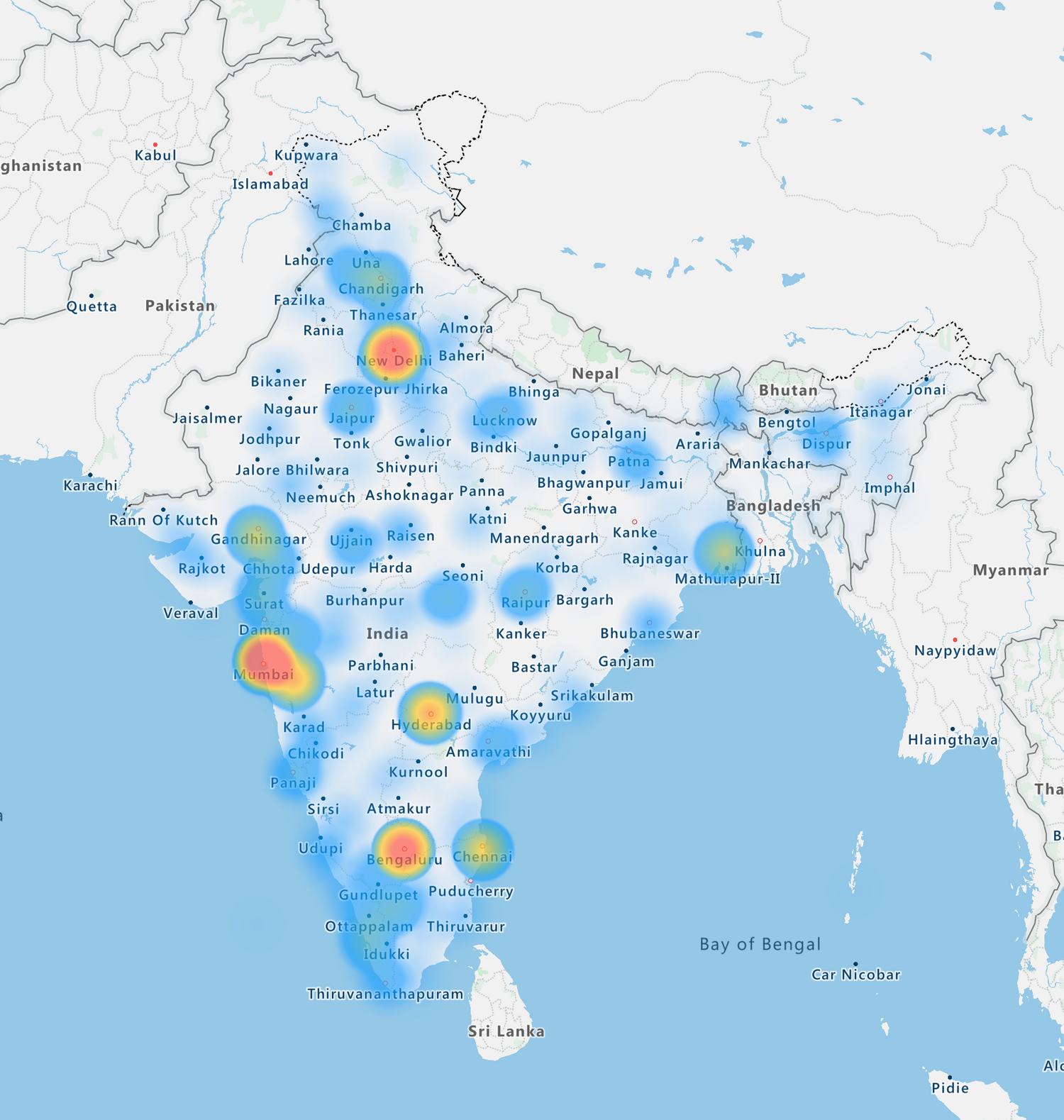Click the Thiruvananthapuram label
This screenshot has width=1064, height=1120.
pyautogui.click(x=384, y=994)
